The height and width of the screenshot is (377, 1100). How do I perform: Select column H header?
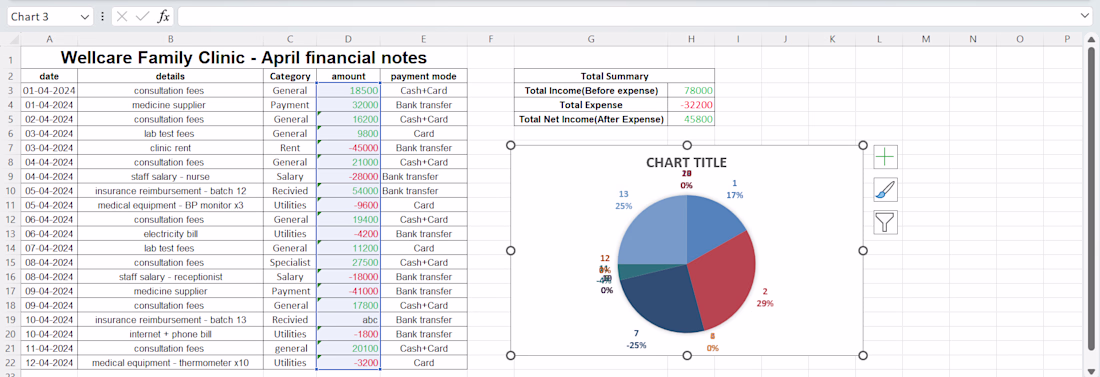click(691, 39)
